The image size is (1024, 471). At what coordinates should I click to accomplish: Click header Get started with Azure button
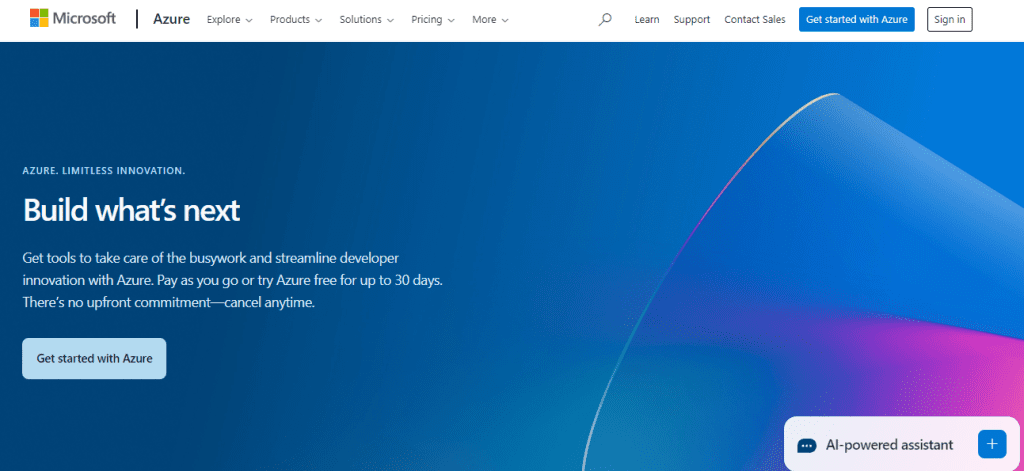click(x=857, y=20)
